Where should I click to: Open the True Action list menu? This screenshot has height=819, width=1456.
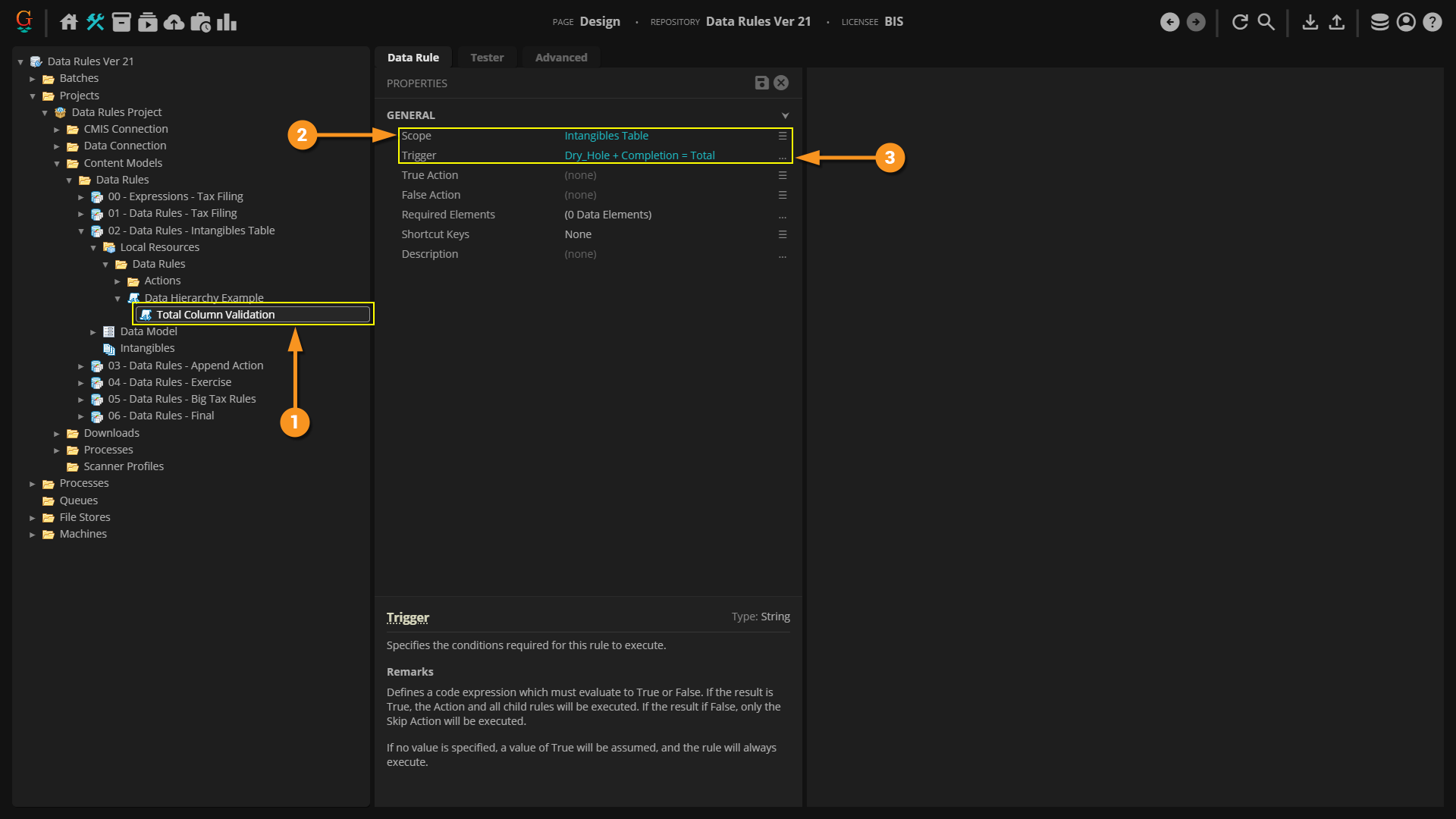pyautogui.click(x=782, y=175)
